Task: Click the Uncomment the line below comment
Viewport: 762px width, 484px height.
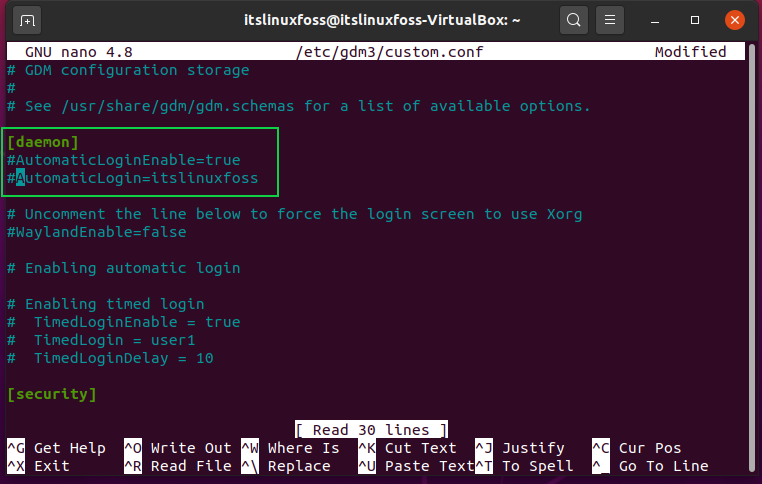Action: click(x=294, y=214)
